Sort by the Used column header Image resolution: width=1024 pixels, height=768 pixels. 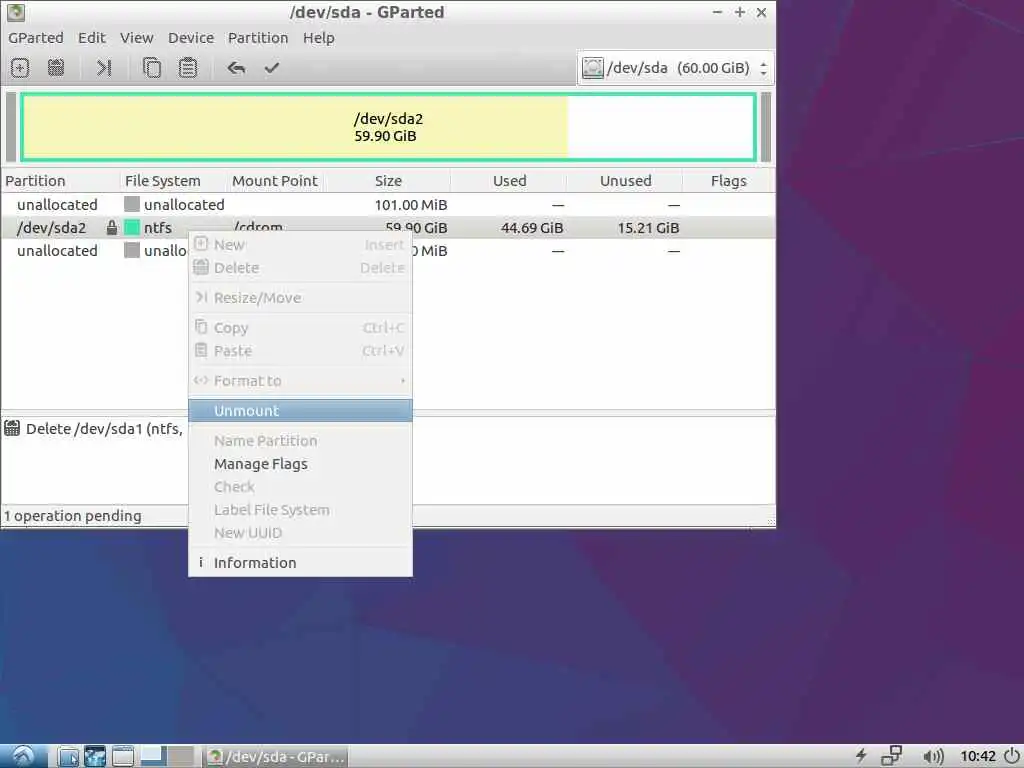point(509,181)
